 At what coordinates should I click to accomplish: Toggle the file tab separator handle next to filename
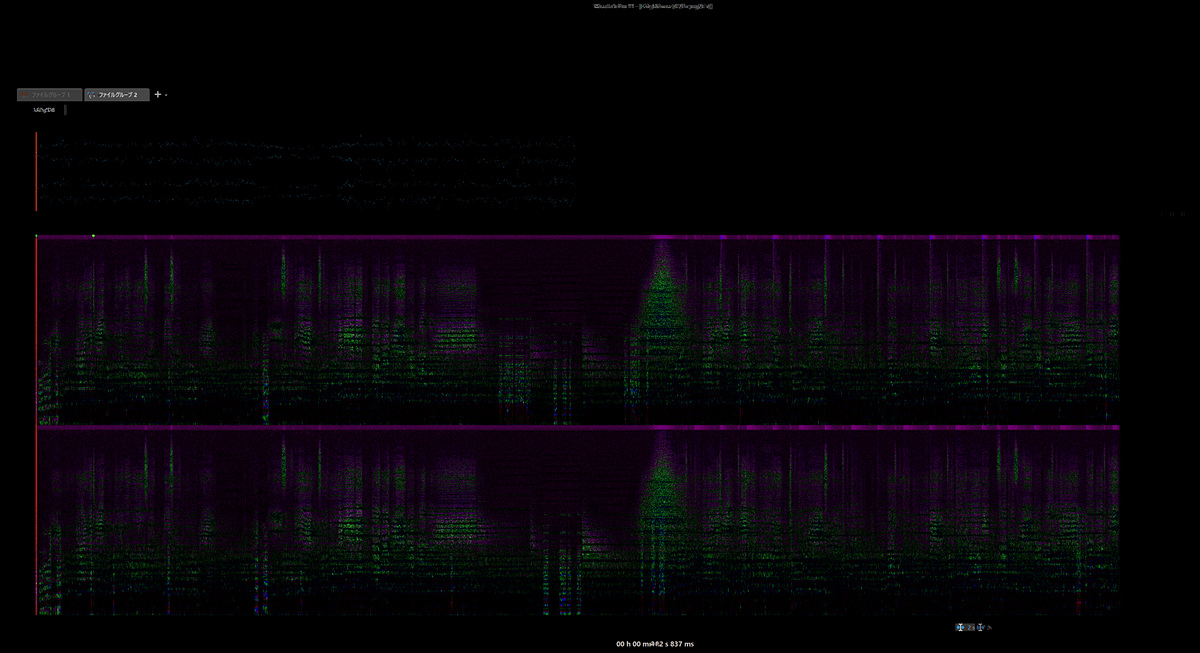click(x=63, y=109)
